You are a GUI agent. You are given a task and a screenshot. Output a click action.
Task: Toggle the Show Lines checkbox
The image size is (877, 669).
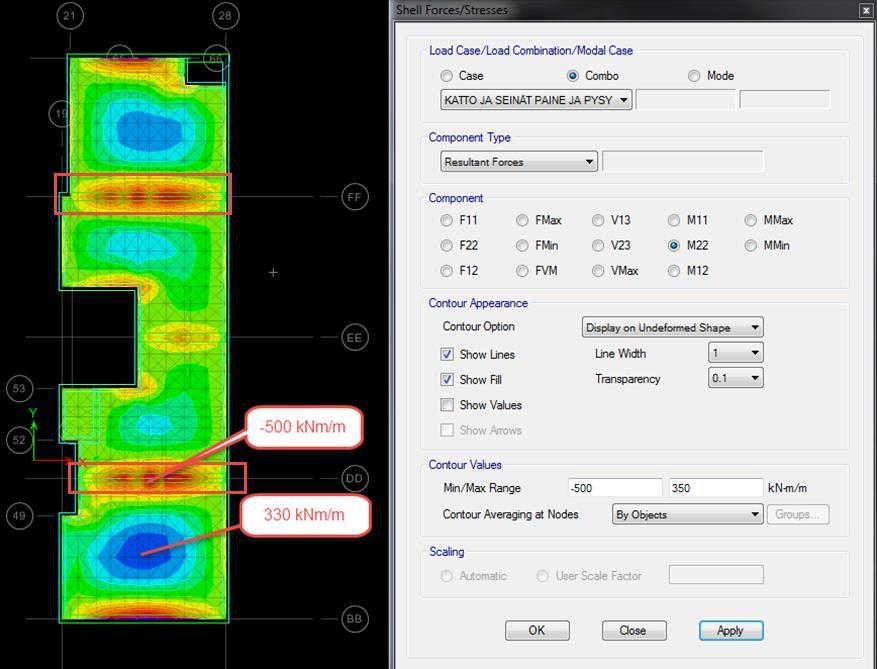(447, 354)
